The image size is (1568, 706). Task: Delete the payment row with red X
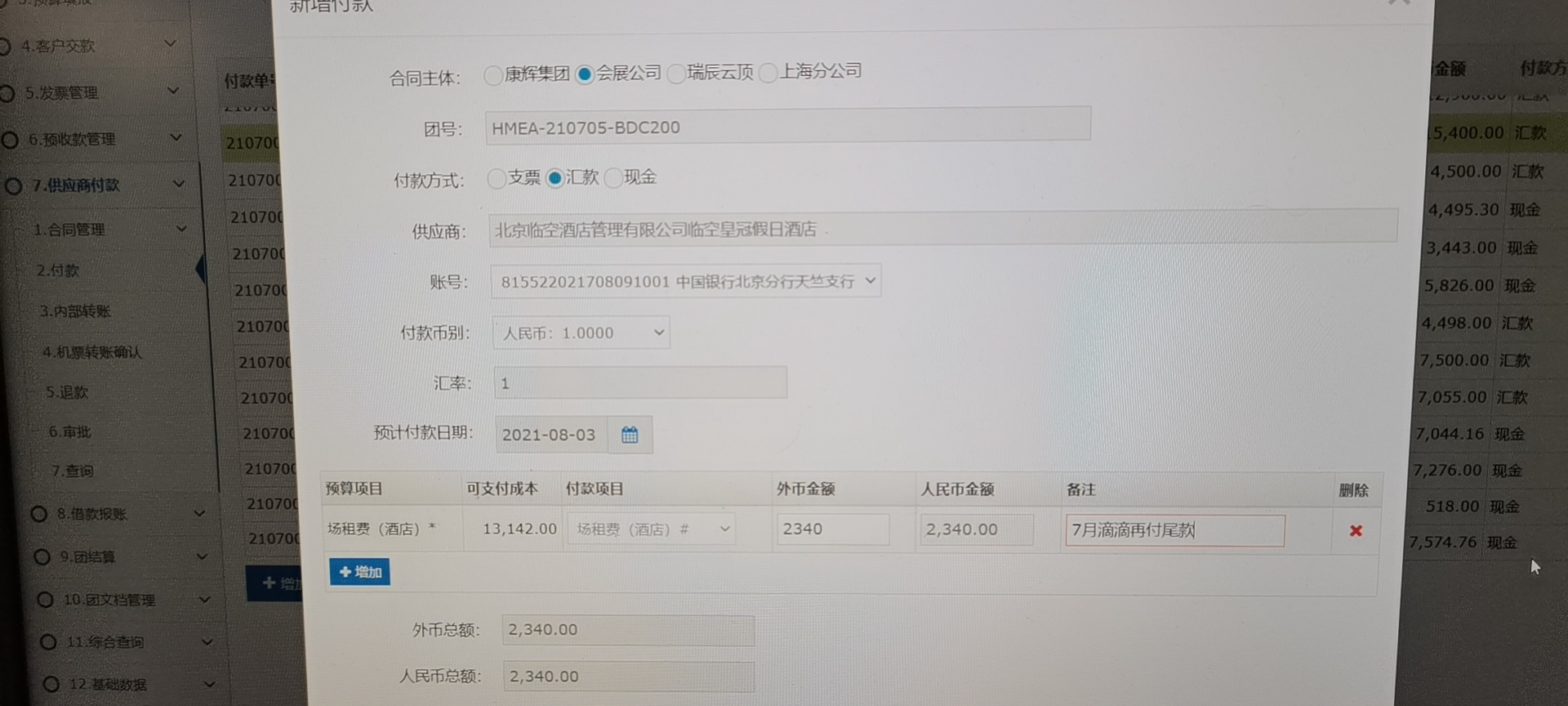point(1356,531)
